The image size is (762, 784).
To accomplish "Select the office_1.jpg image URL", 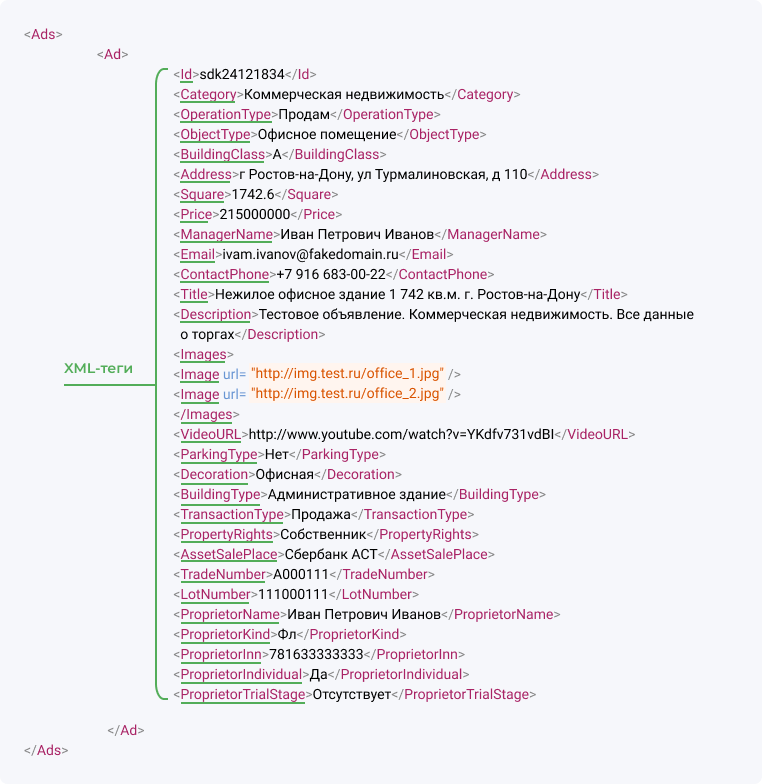I will coord(347,374).
